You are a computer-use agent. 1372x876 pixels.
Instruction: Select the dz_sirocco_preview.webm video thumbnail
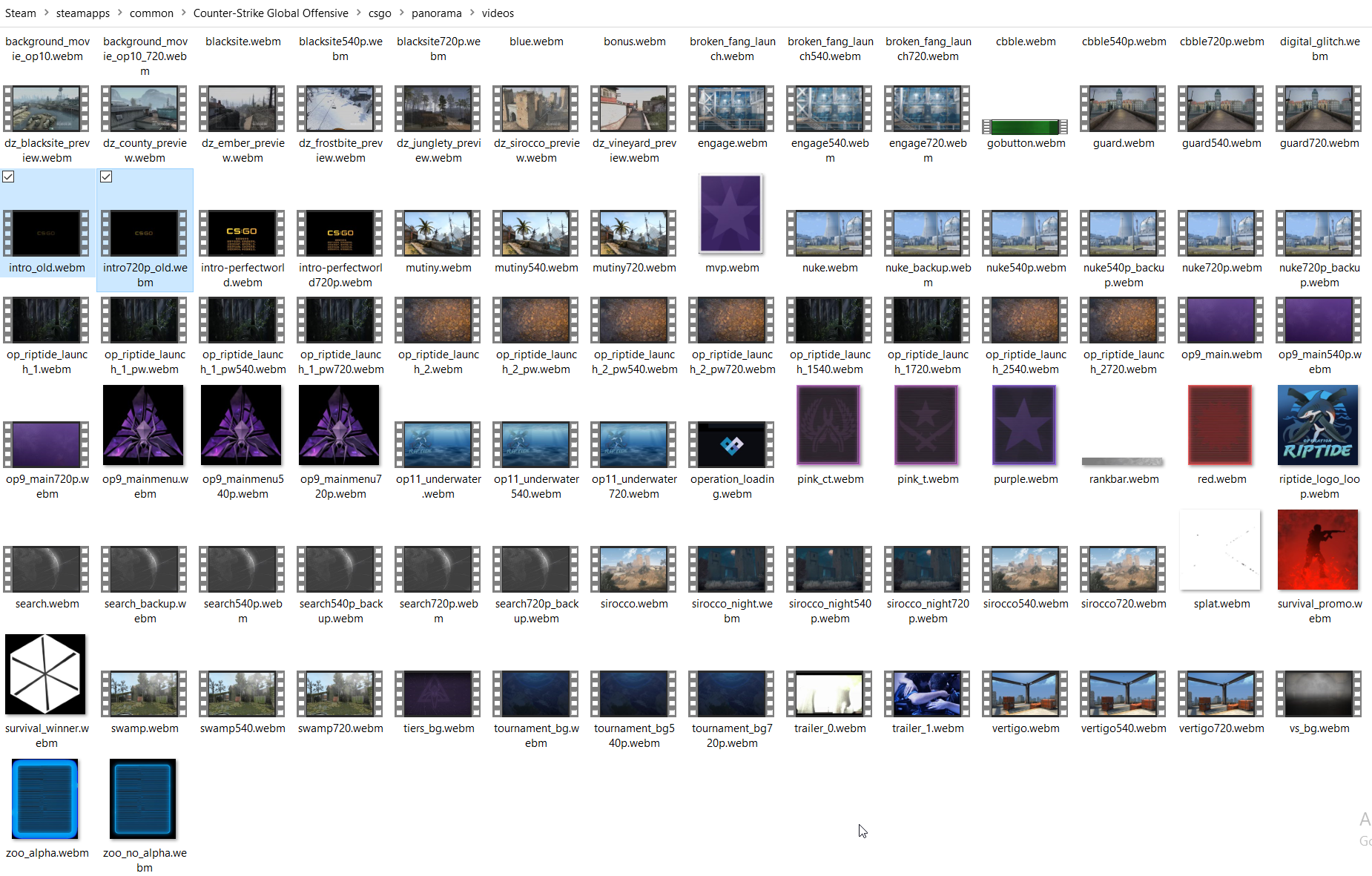coord(535,108)
